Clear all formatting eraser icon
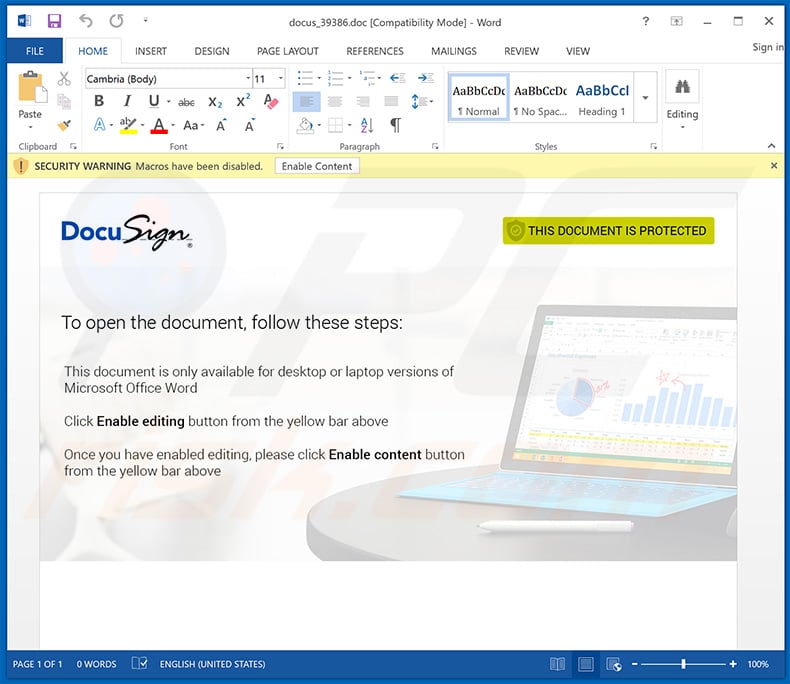Screen dimensions: 790x684 [x=271, y=101]
